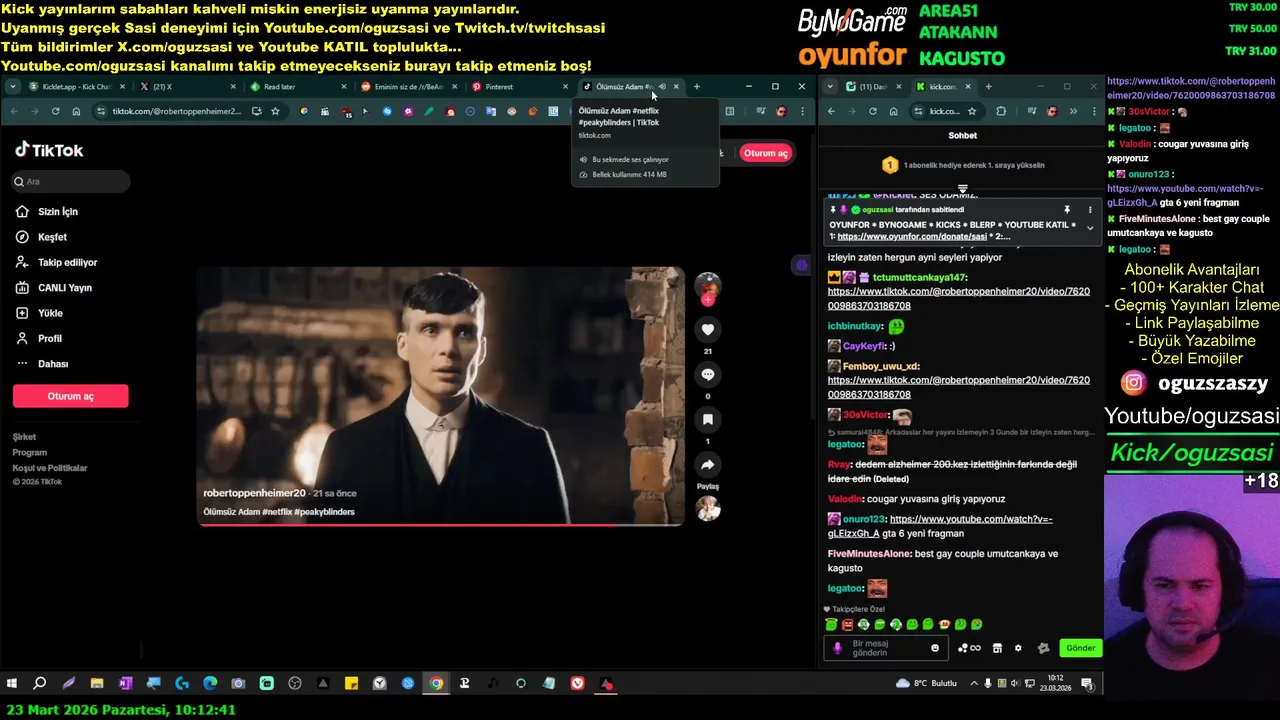Image resolution: width=1280 pixels, height=720 pixels.
Task: Open Program footer link
Action: click(x=29, y=452)
